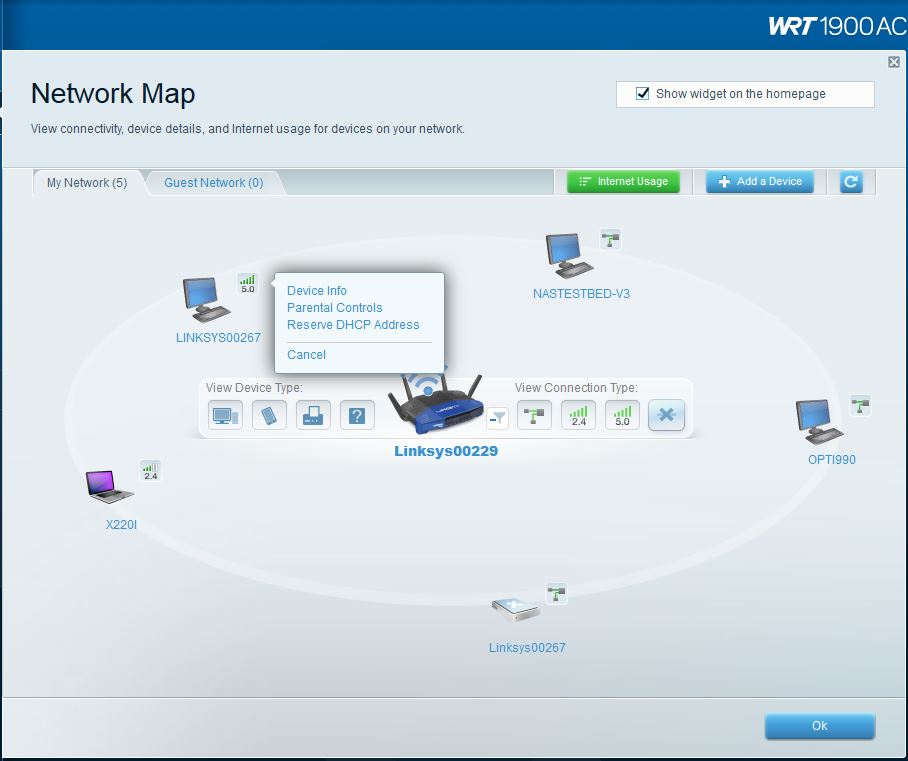Viewport: 908px width, 761px height.
Task: Filter by computer device type icon
Action: [x=225, y=415]
